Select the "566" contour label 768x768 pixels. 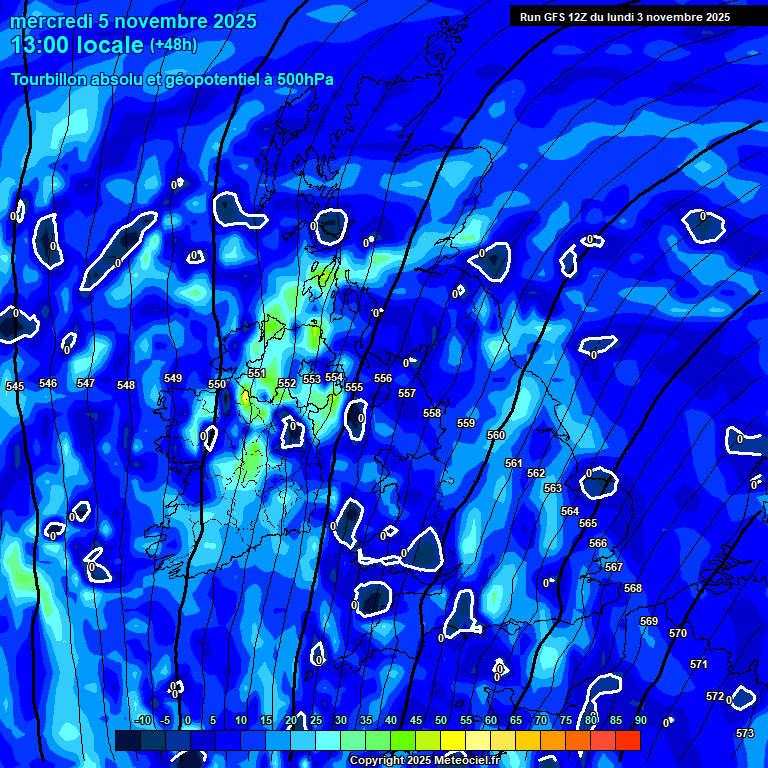[598, 544]
